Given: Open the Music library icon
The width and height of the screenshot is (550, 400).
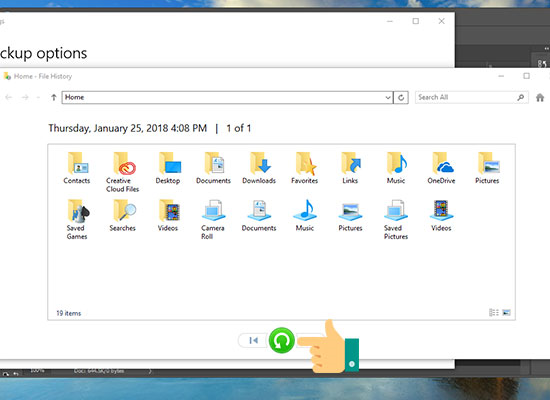Looking at the screenshot, I should 304,215.
